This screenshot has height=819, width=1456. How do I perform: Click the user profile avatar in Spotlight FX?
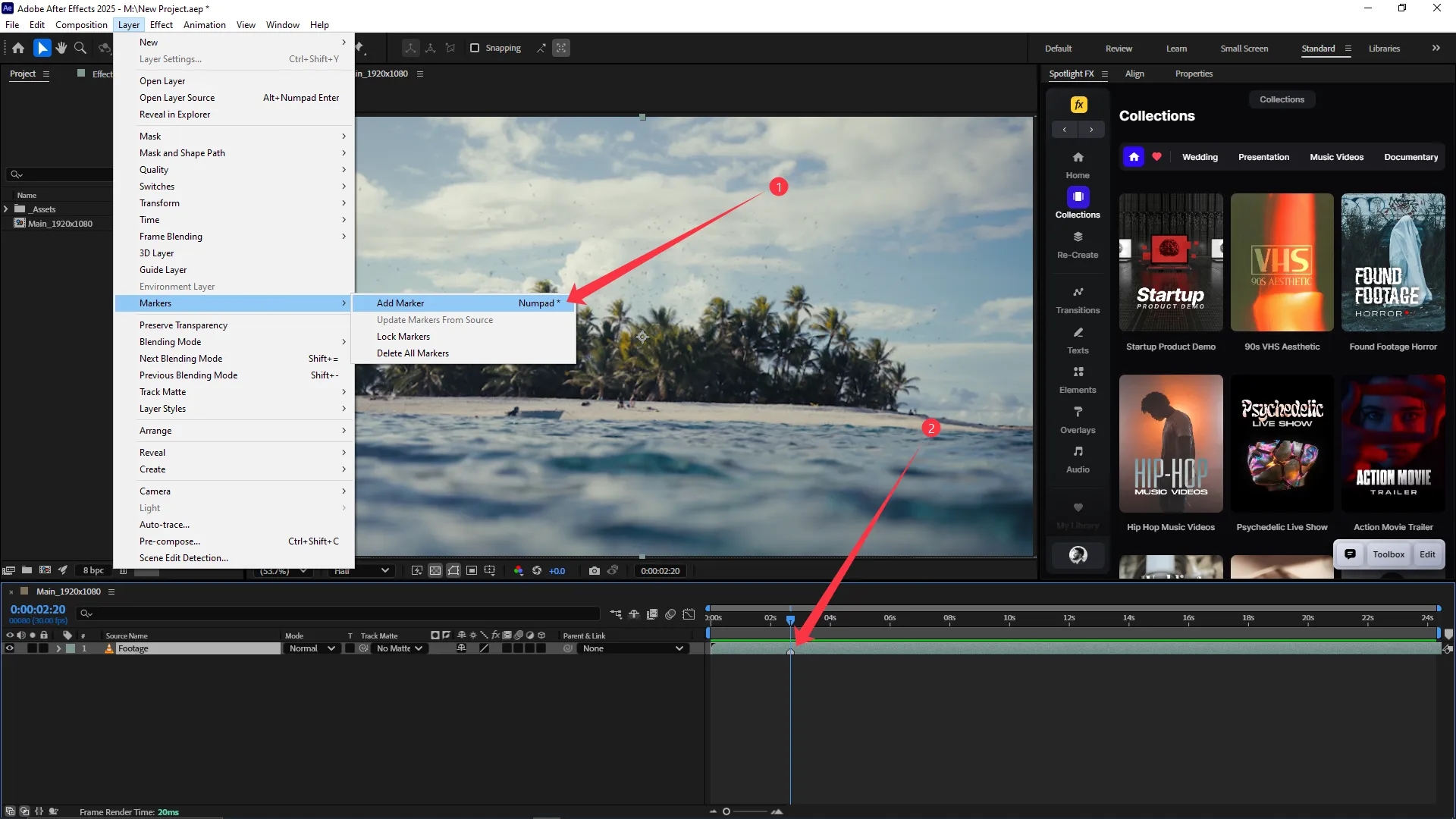pos(1078,555)
